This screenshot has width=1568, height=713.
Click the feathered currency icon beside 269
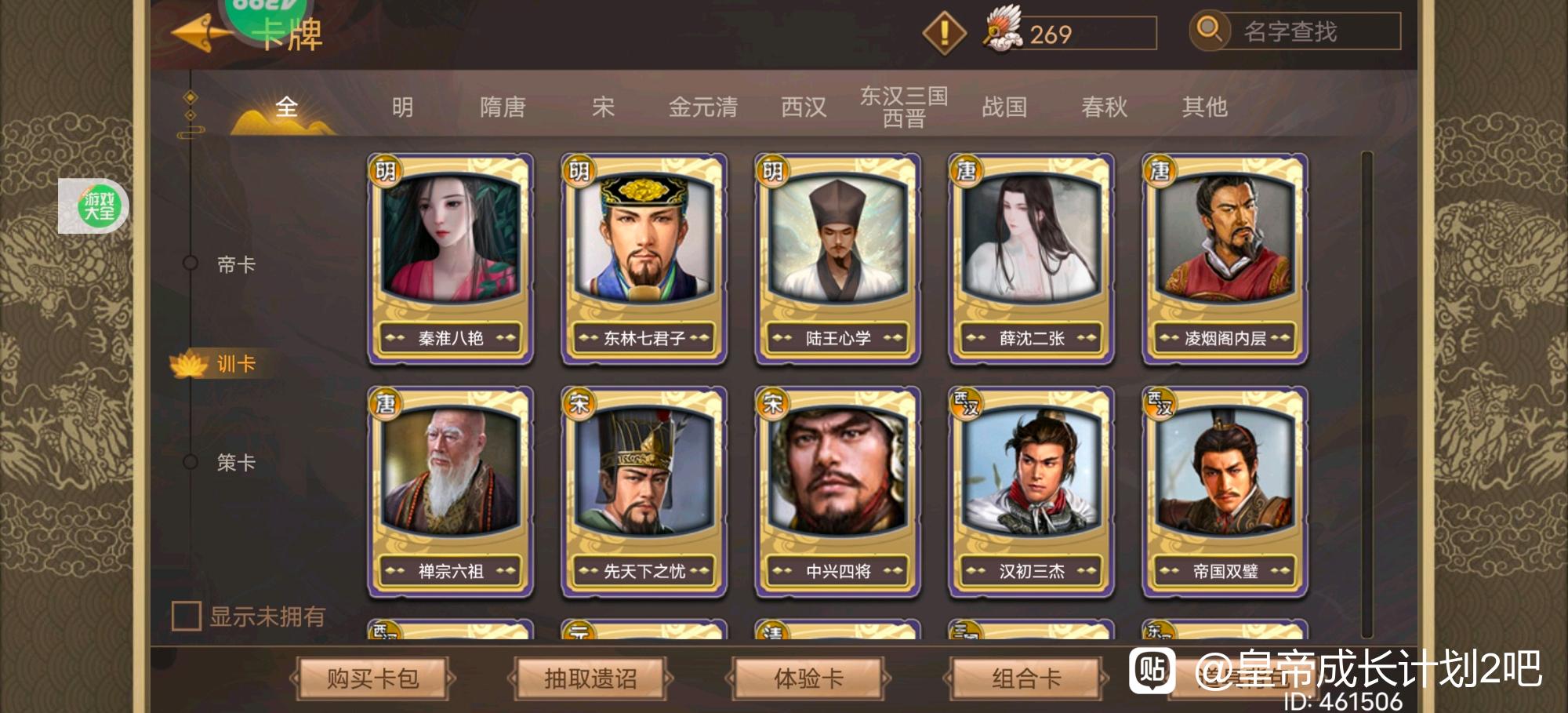tap(1003, 30)
